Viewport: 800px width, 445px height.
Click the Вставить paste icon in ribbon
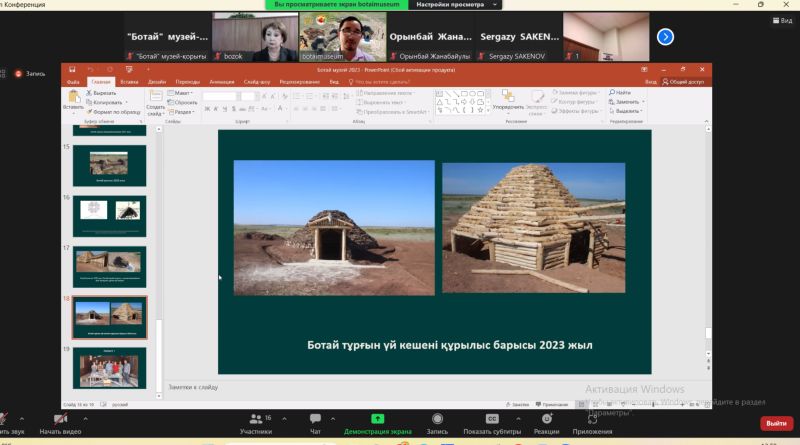click(x=73, y=100)
